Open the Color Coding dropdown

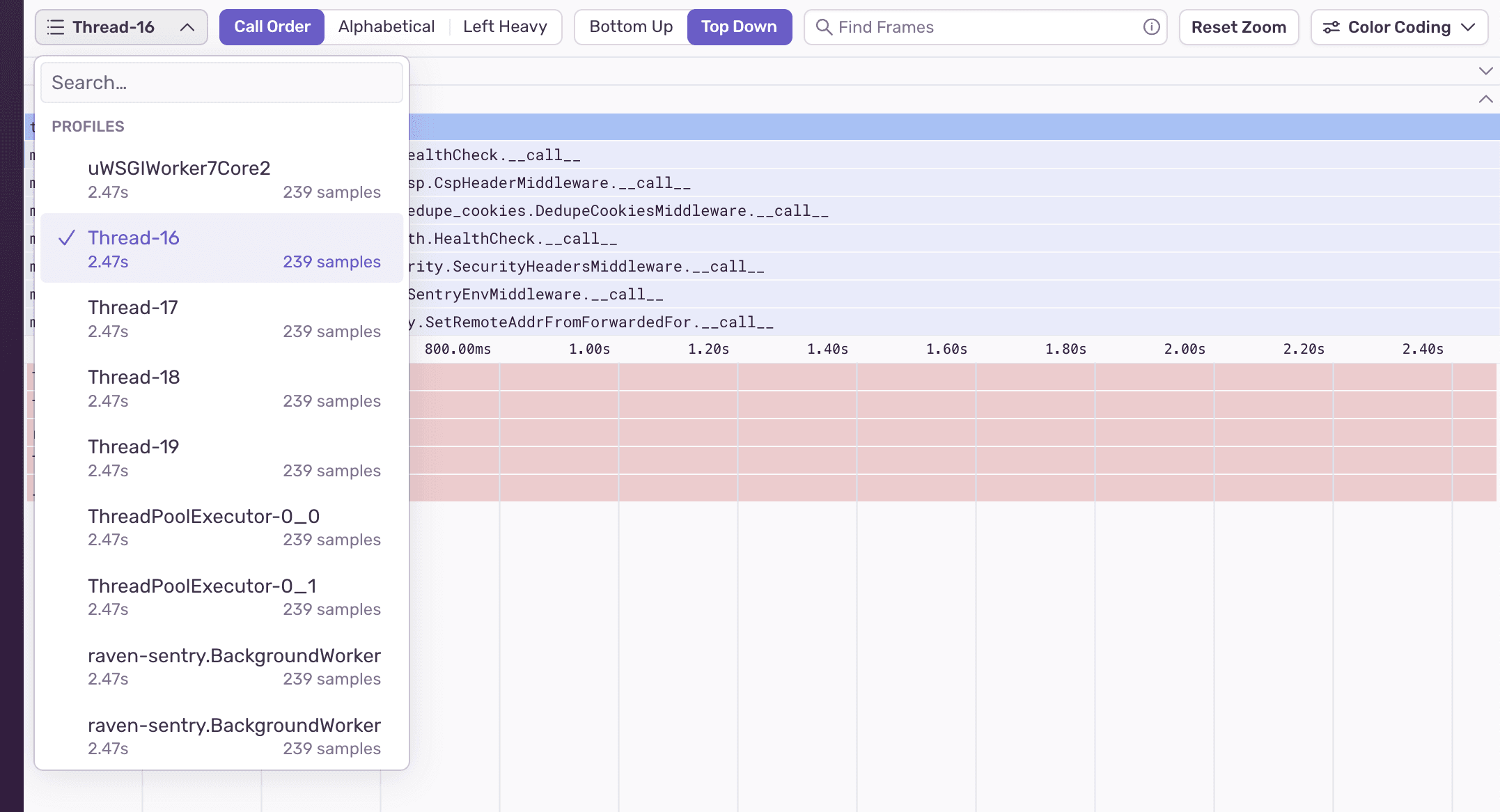(x=1398, y=27)
